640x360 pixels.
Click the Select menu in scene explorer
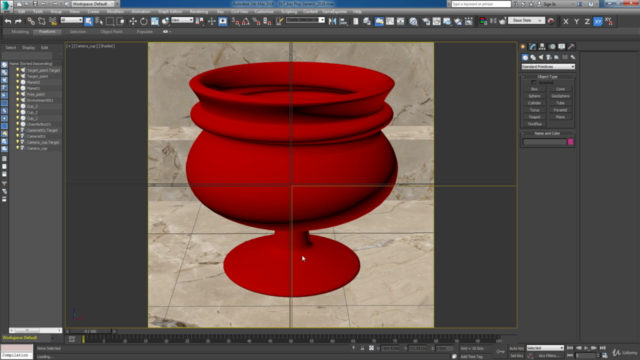click(x=11, y=48)
